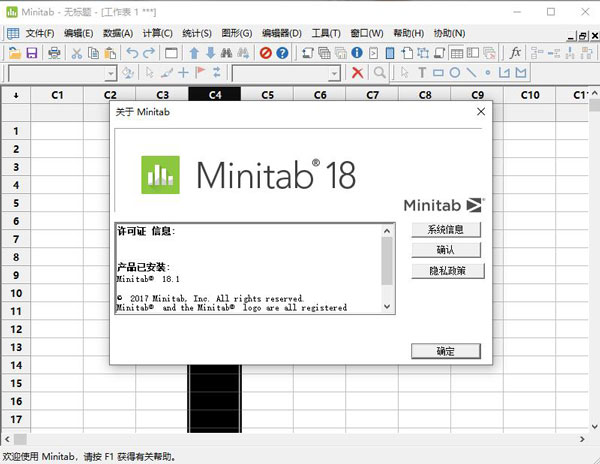
Task: Show the worksheet window grid icon
Action: tap(456, 53)
